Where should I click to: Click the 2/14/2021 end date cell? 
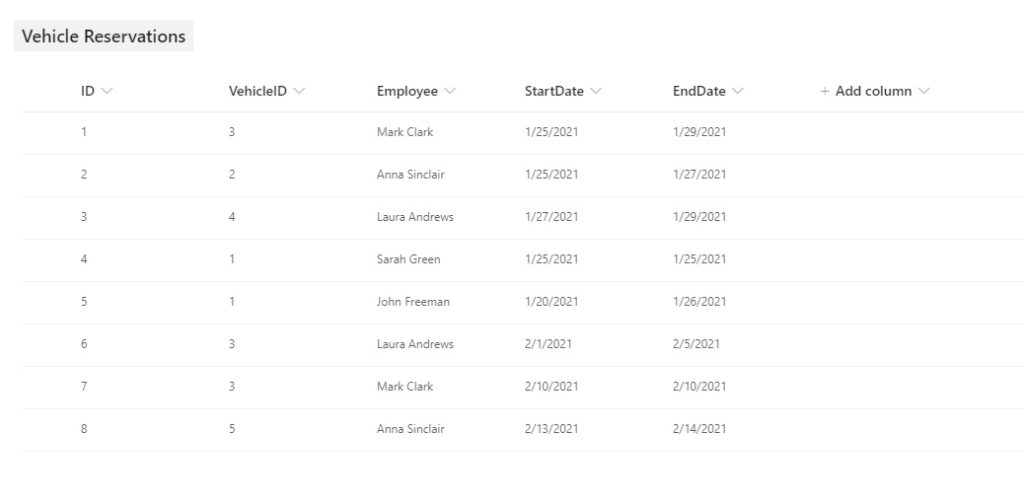click(x=699, y=429)
